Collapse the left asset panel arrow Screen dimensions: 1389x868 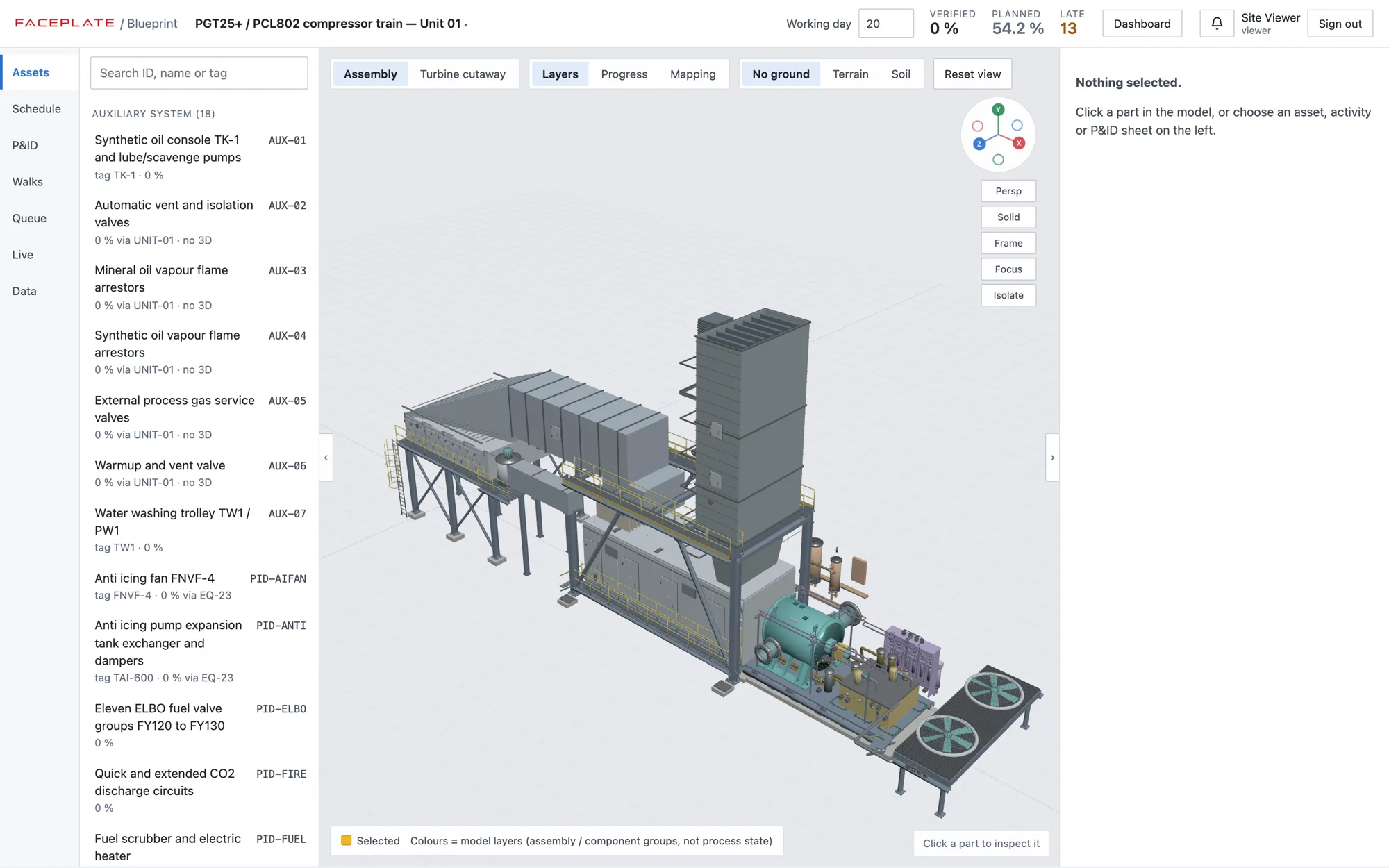(x=326, y=458)
